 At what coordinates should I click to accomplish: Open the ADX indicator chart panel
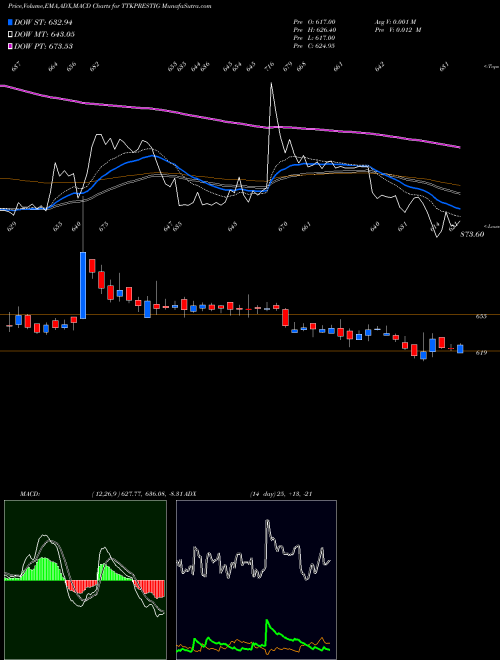coord(256,580)
